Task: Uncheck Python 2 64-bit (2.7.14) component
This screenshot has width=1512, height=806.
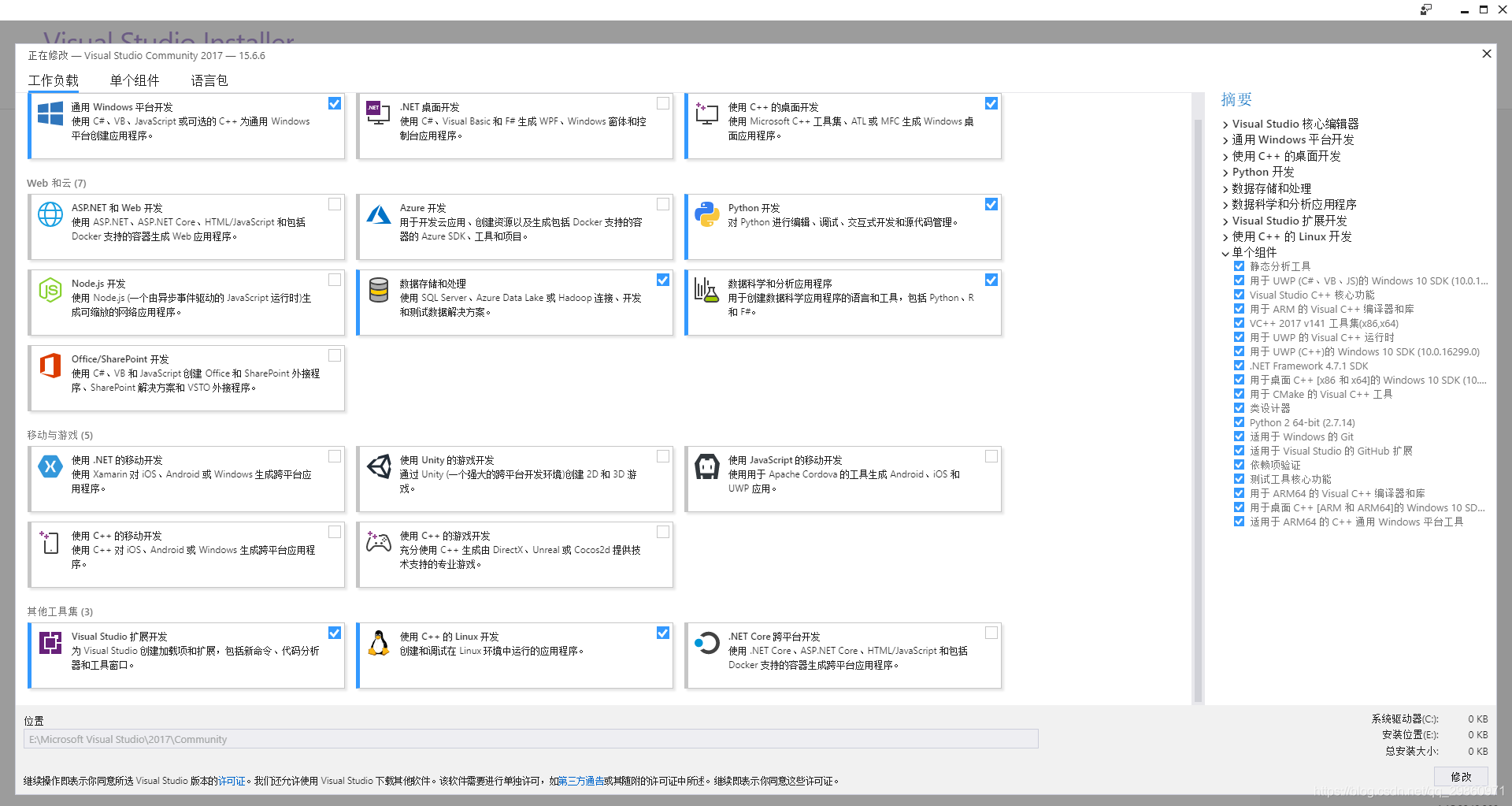Action: (x=1239, y=422)
